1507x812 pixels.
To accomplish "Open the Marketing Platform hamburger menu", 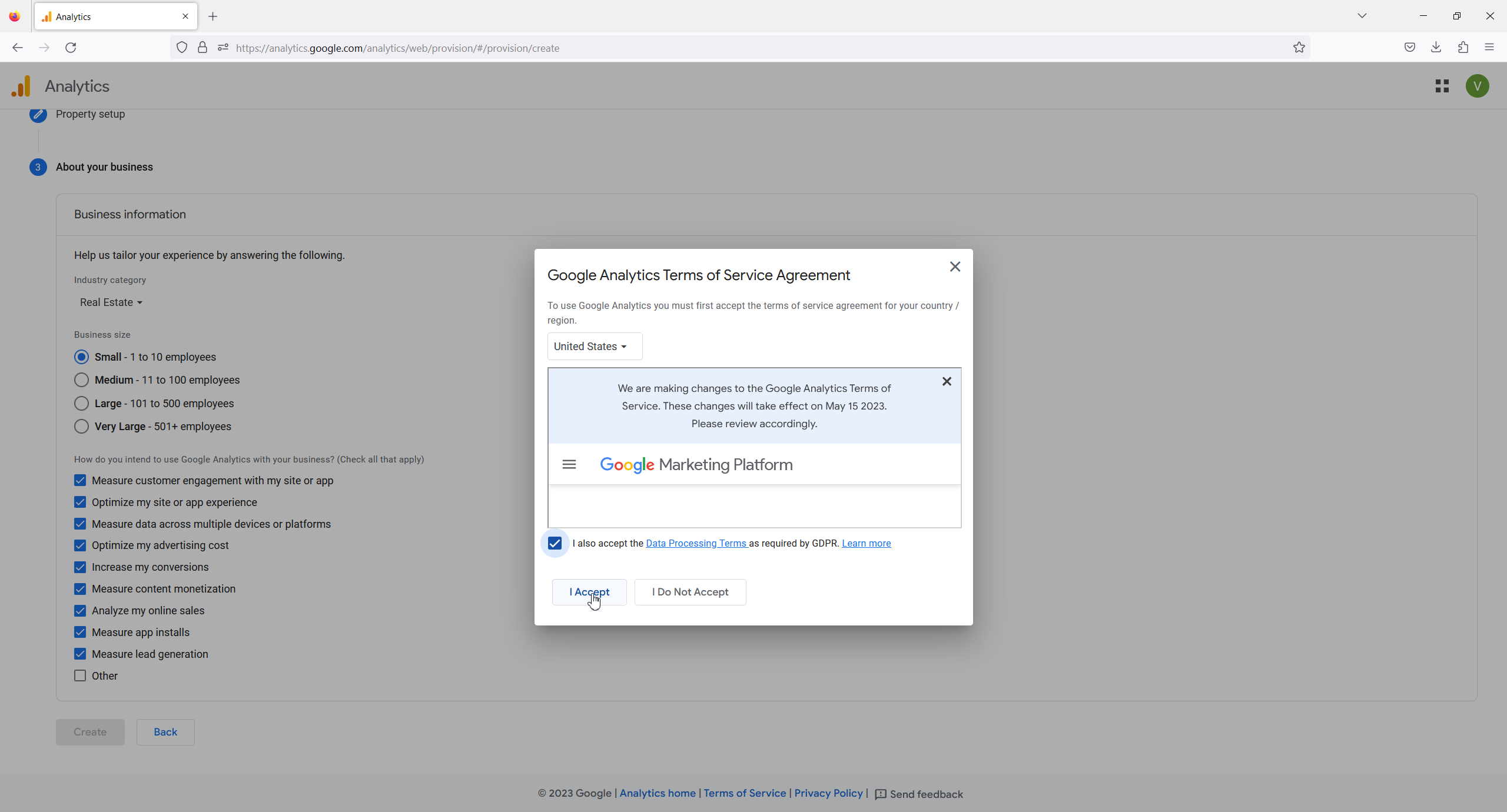I will [x=569, y=464].
